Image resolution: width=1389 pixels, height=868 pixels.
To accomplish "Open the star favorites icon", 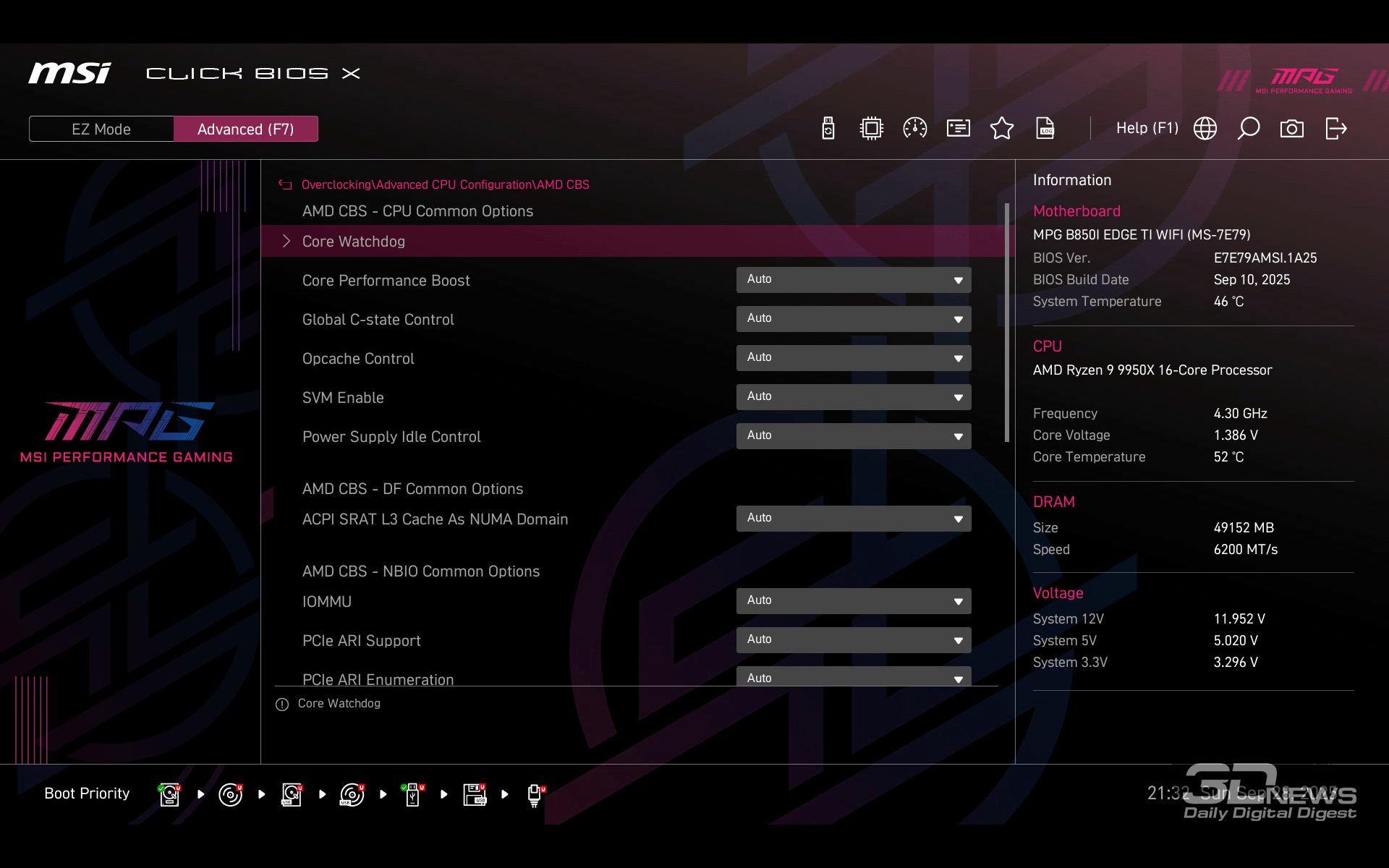I will click(x=1001, y=129).
